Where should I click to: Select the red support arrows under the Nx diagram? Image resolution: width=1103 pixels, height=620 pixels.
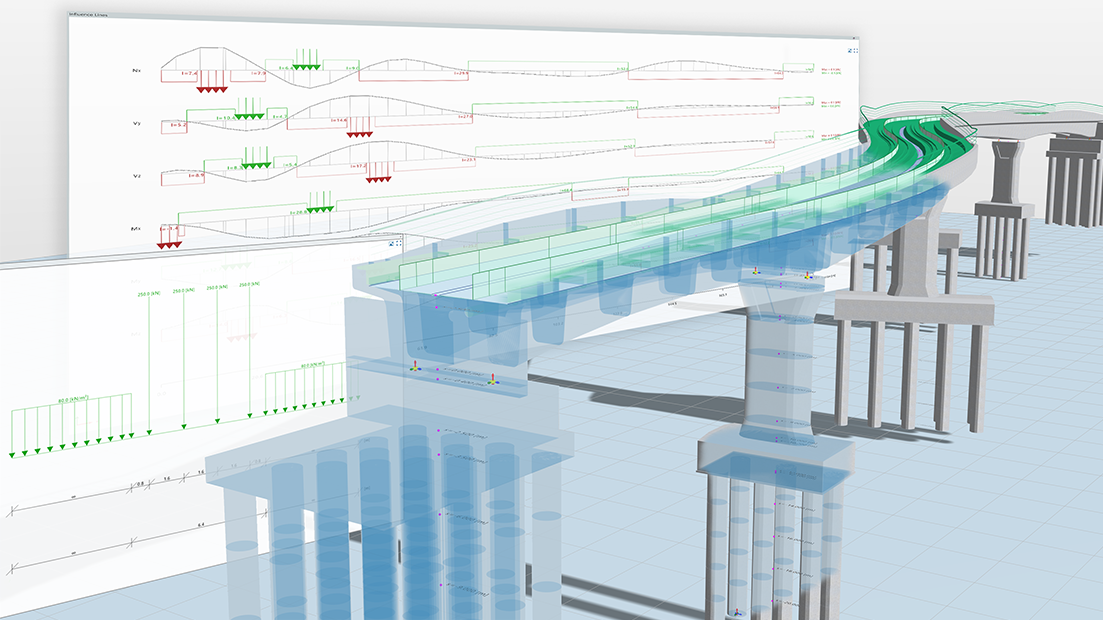pos(210,89)
